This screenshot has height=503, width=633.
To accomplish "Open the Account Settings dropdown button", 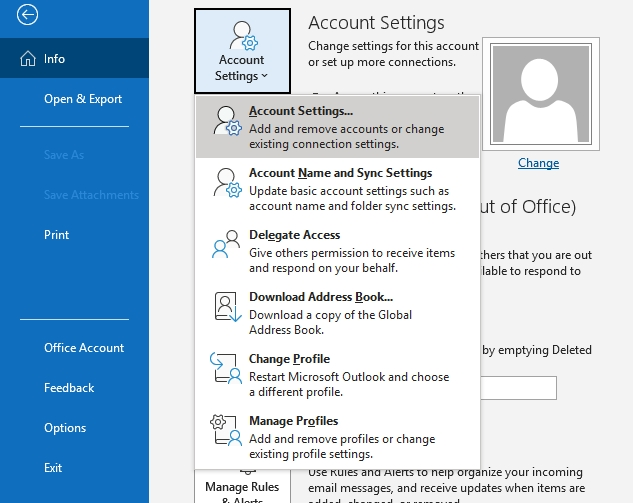I will [x=242, y=51].
